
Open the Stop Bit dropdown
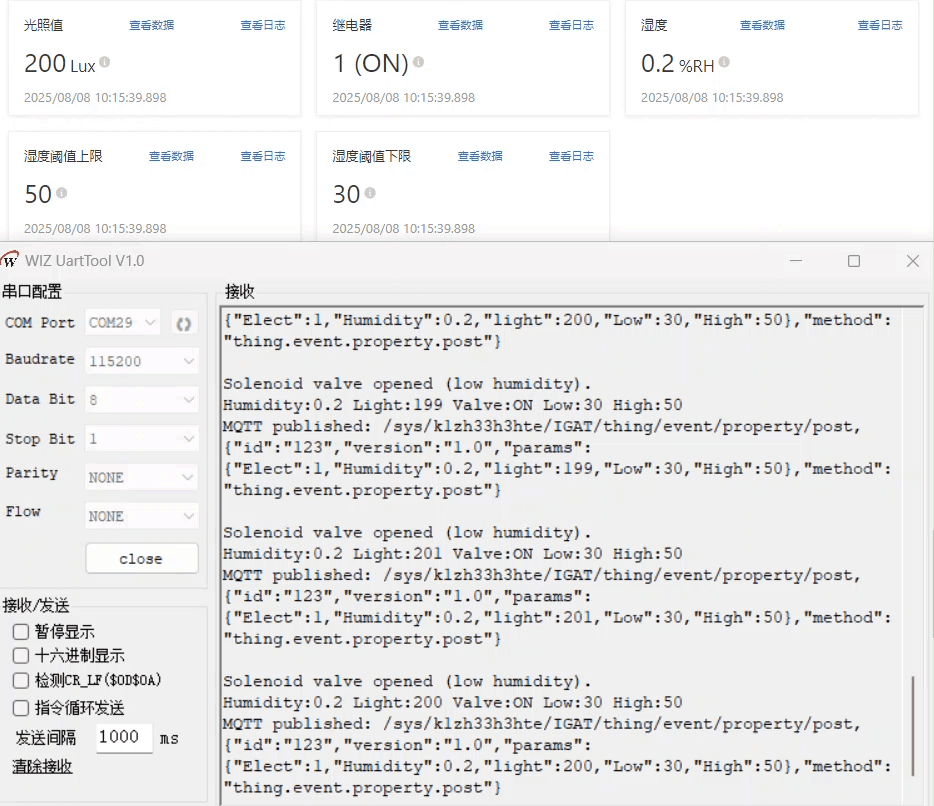click(142, 439)
